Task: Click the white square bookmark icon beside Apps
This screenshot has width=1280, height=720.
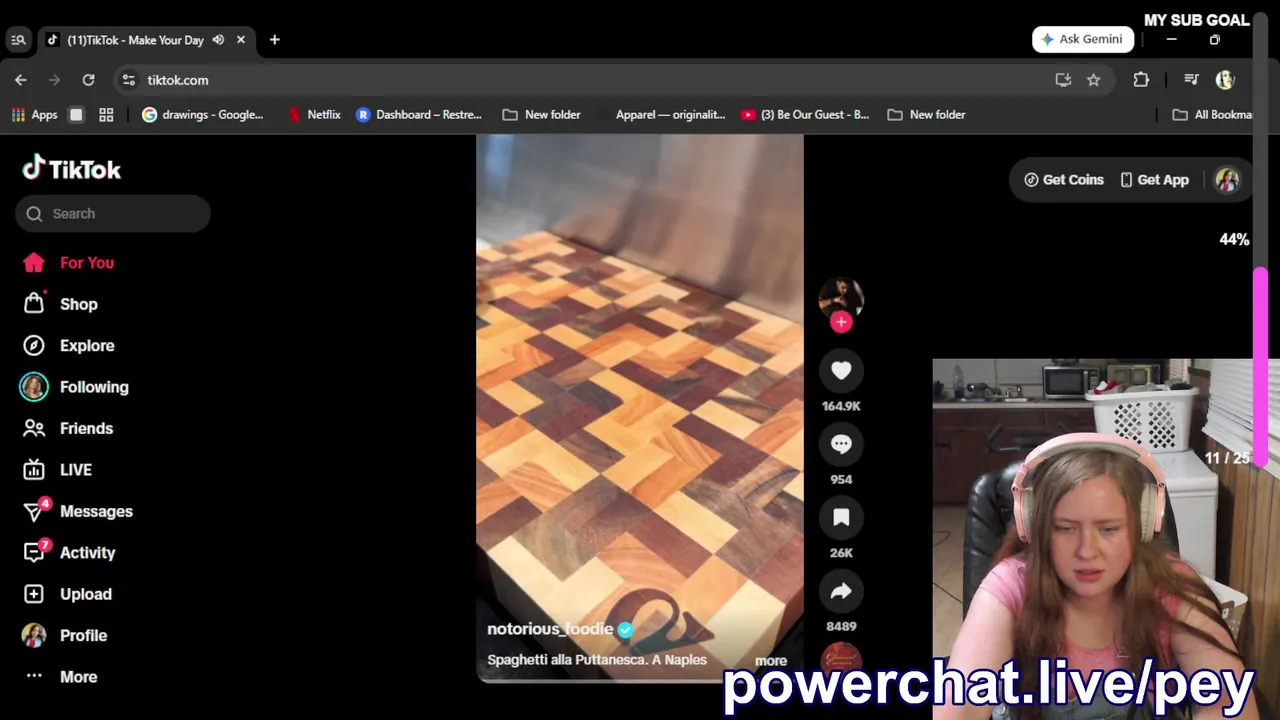Action: tap(76, 115)
